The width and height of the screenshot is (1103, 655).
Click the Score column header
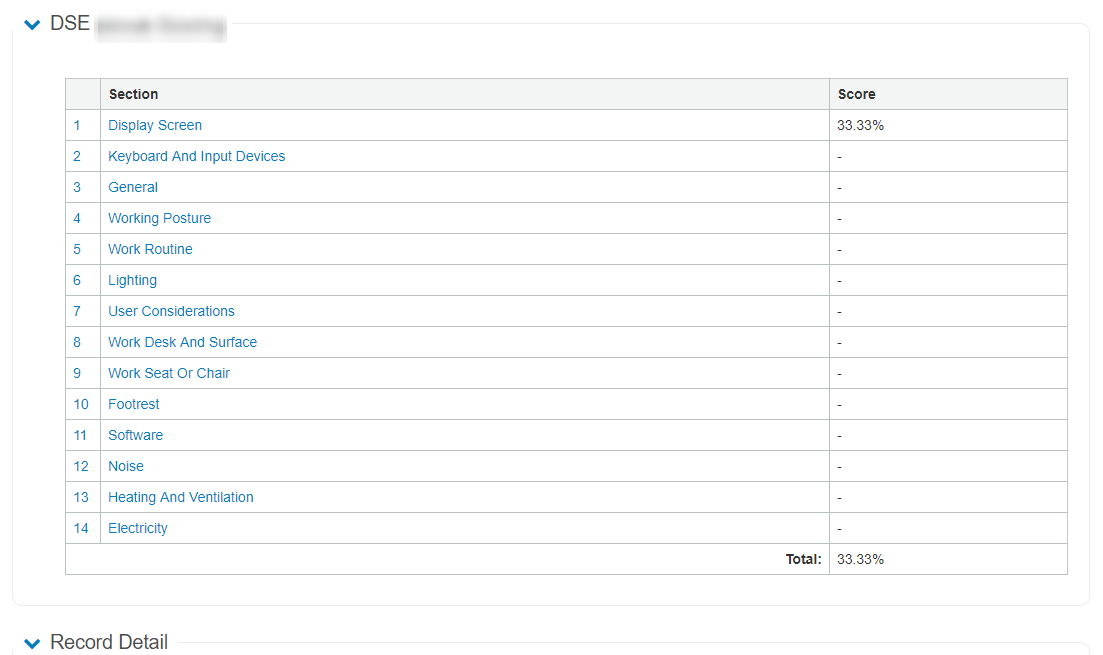coord(856,93)
